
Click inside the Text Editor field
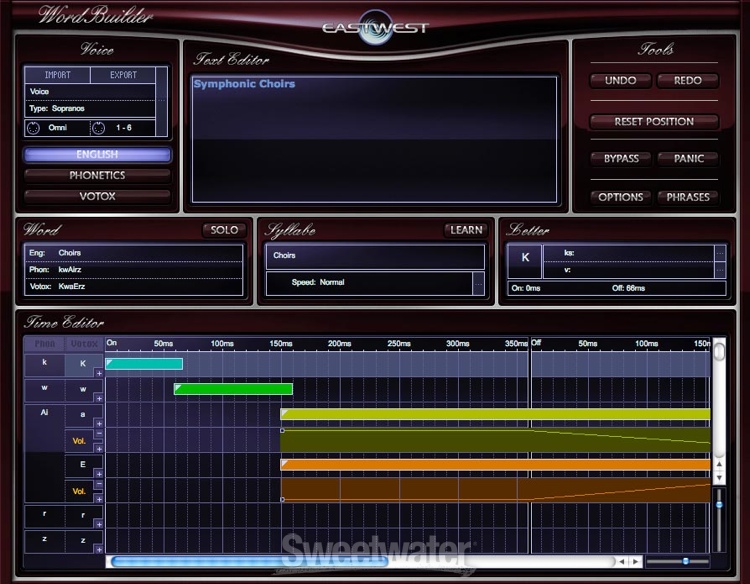click(x=375, y=139)
